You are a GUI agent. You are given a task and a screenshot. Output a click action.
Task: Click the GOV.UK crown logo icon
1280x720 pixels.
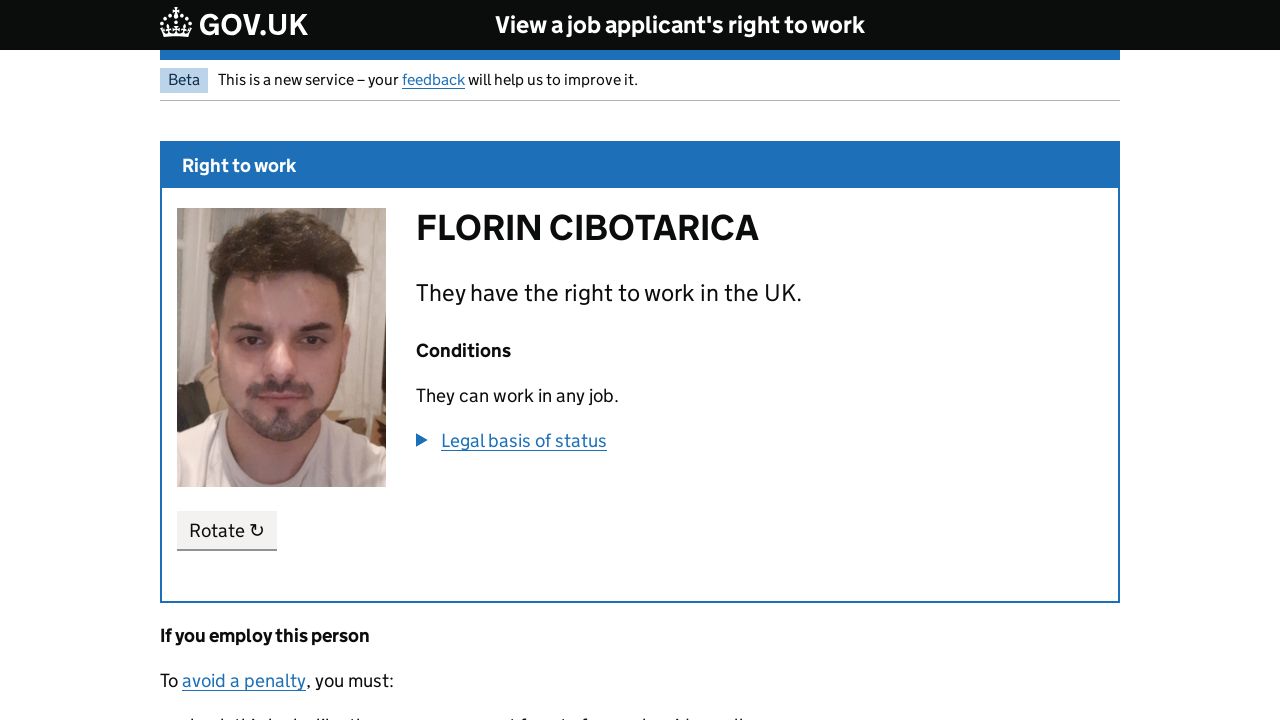[176, 23]
